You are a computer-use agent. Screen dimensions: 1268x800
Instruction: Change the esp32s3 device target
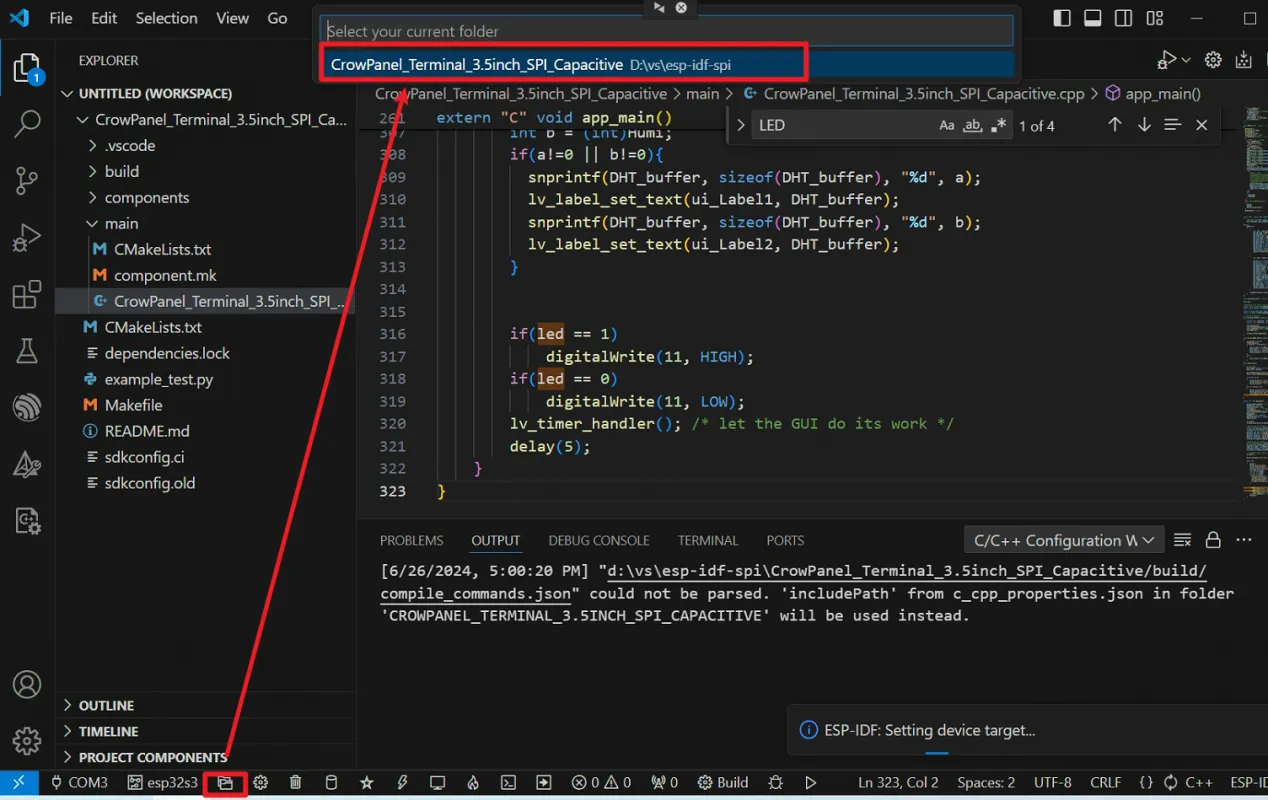[x=163, y=783]
